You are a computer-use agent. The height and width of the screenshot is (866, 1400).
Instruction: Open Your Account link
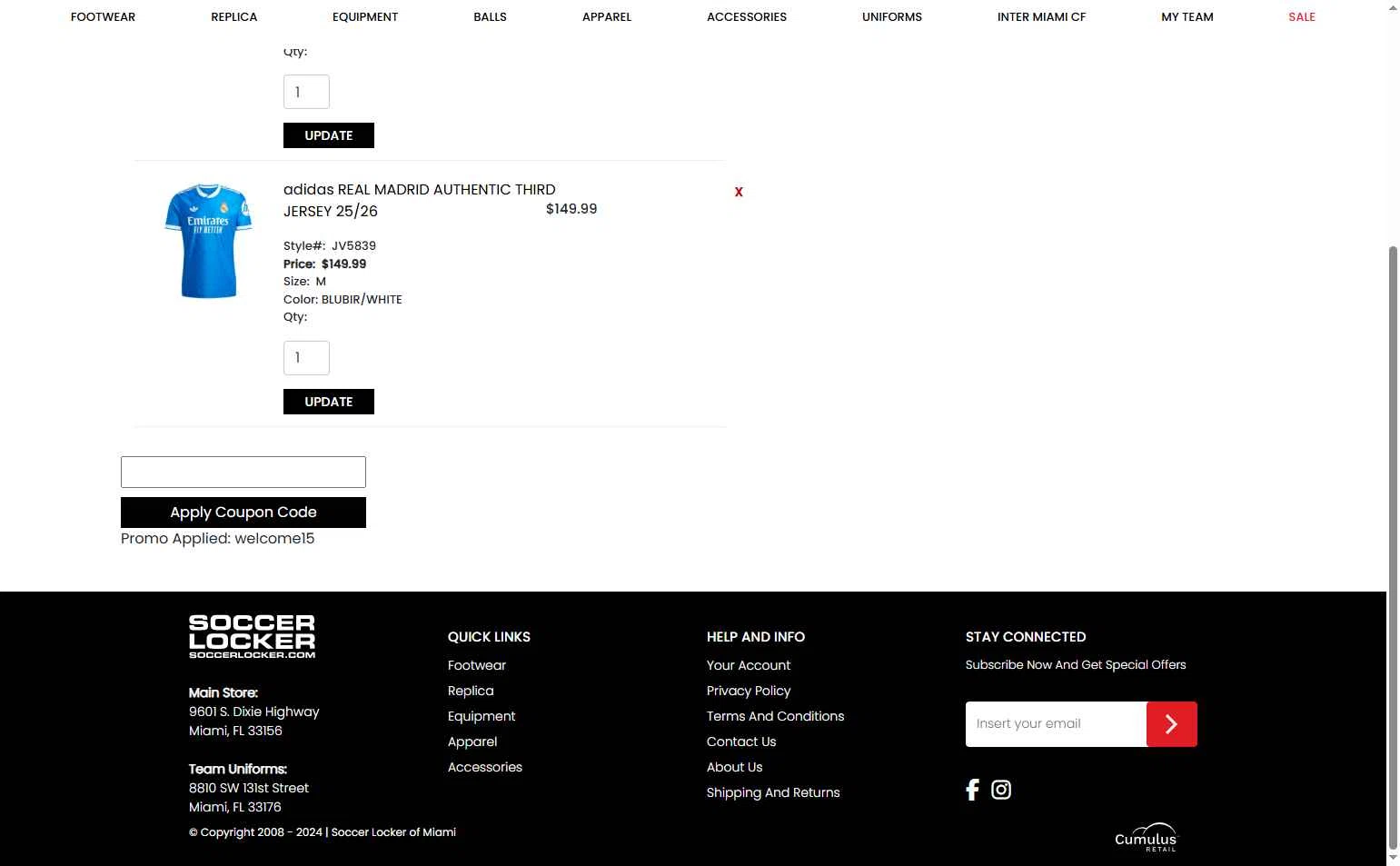[x=749, y=665]
